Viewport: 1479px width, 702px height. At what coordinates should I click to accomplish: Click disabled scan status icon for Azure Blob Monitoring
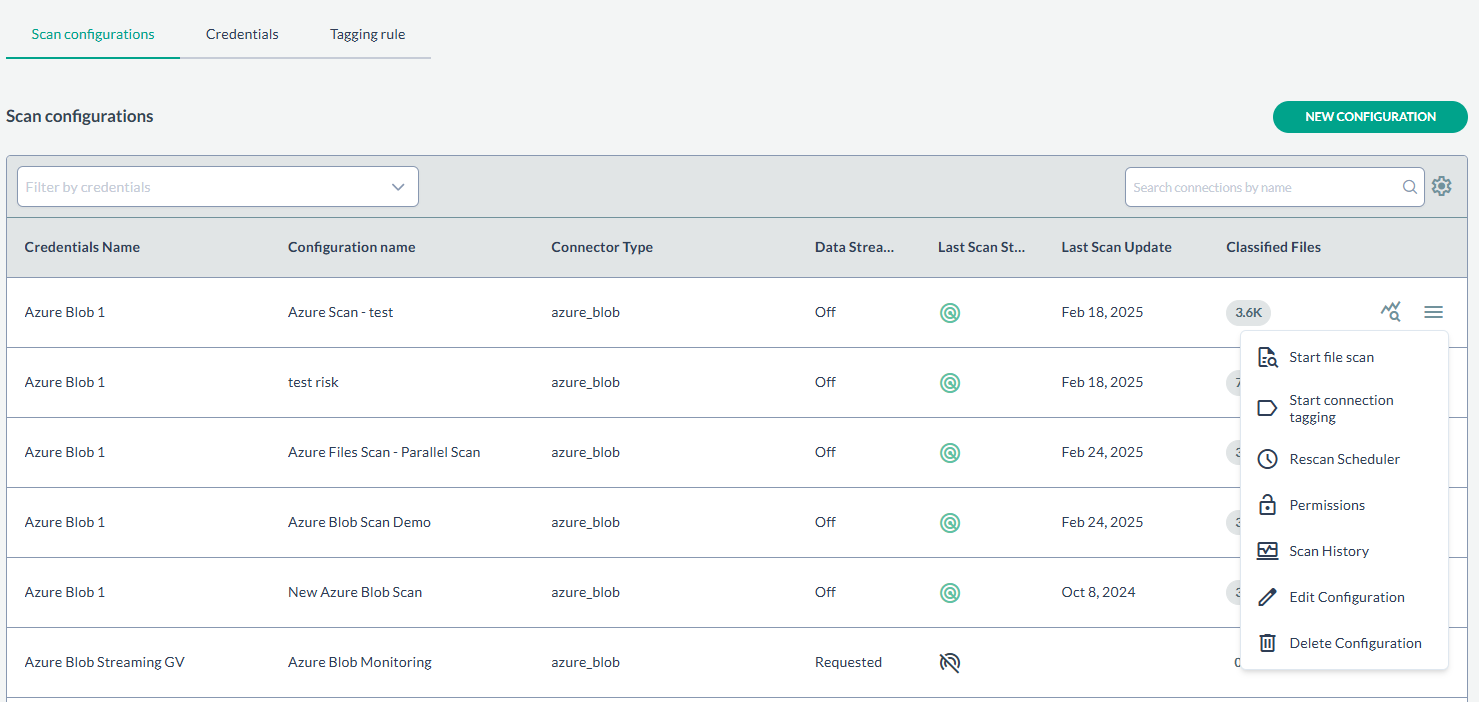(950, 662)
